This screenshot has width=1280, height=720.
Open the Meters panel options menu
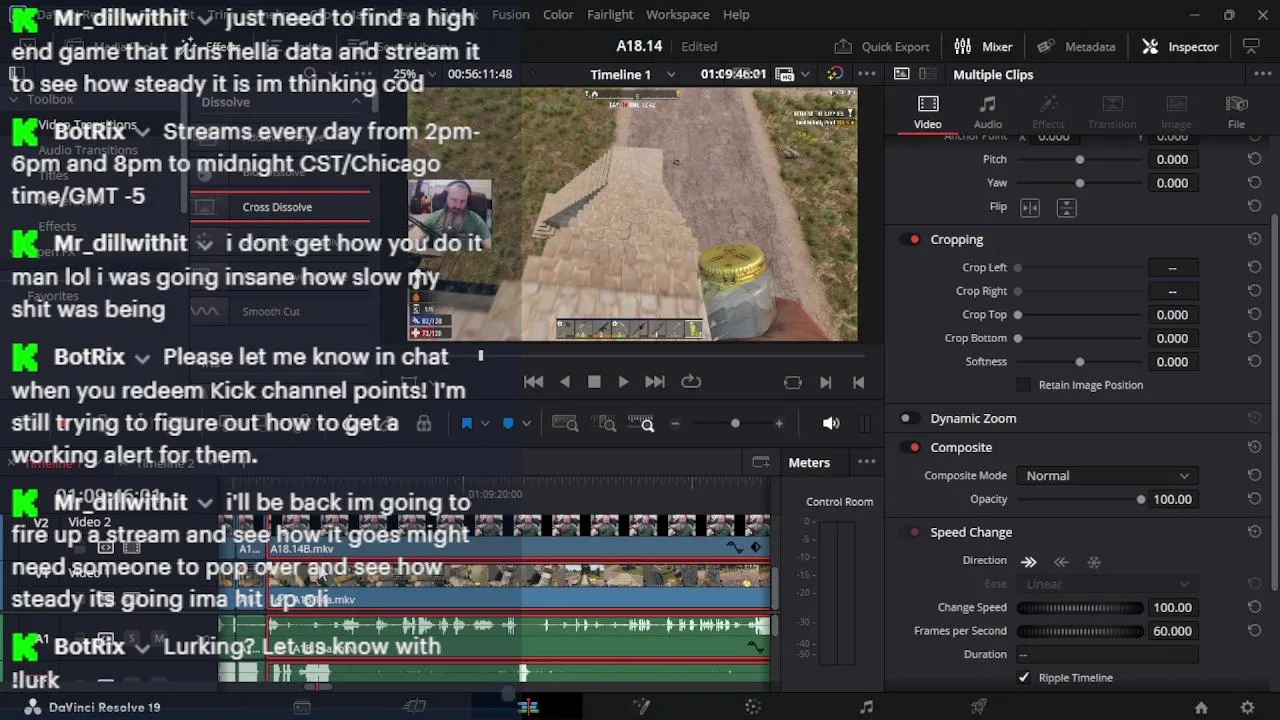click(x=867, y=462)
